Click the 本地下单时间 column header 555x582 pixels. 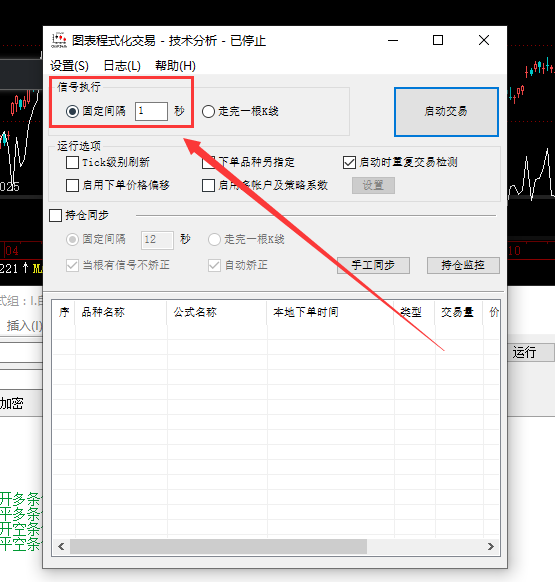[330, 313]
